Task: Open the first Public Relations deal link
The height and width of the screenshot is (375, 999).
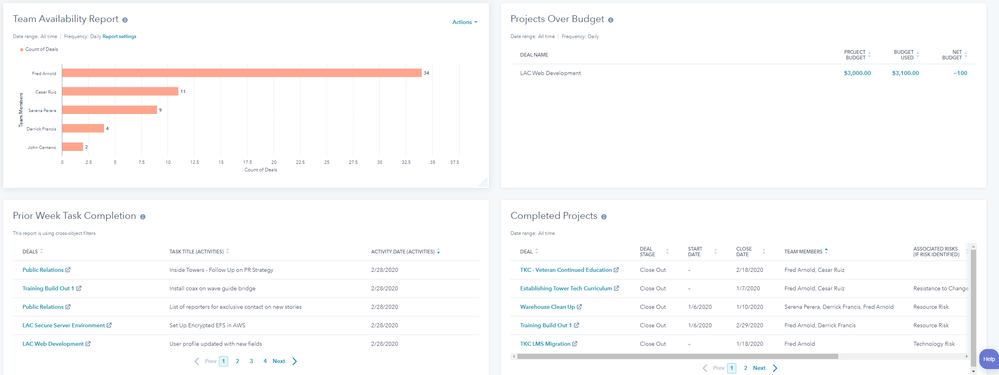Action: click(43, 270)
